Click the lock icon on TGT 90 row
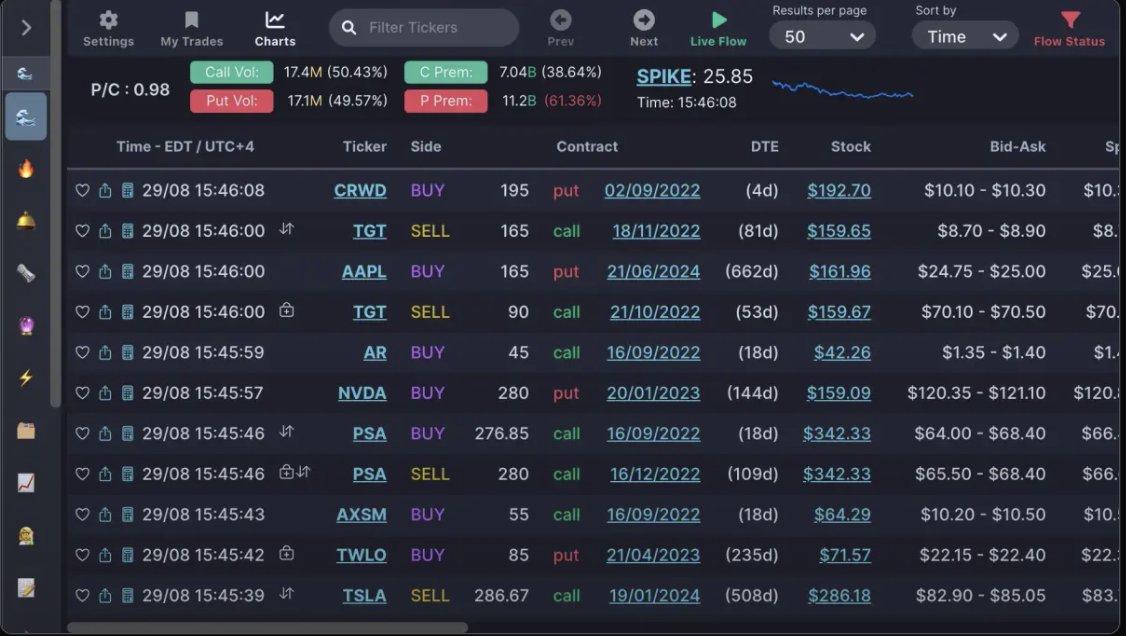 click(x=287, y=310)
